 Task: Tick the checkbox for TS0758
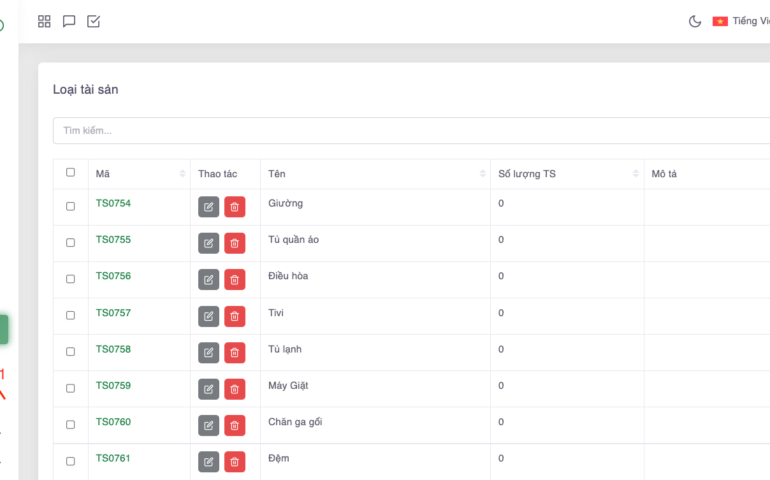coord(70,352)
